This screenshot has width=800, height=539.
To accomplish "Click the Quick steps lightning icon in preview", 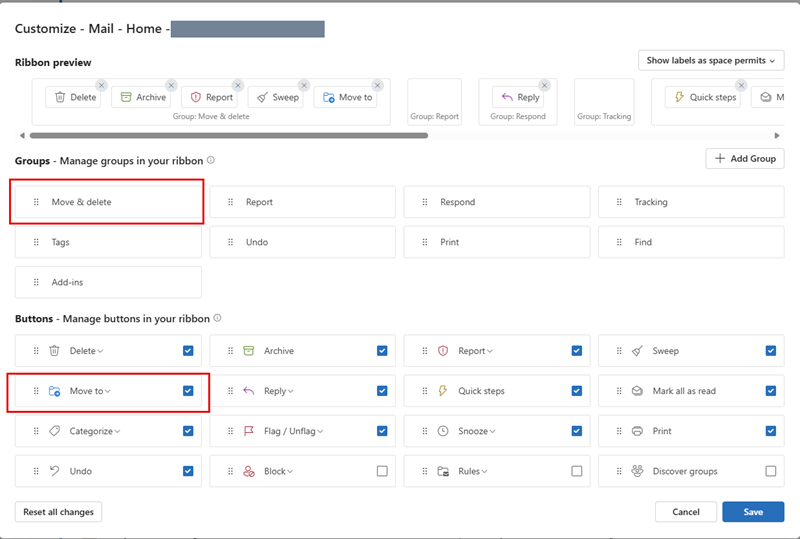I will (679, 97).
